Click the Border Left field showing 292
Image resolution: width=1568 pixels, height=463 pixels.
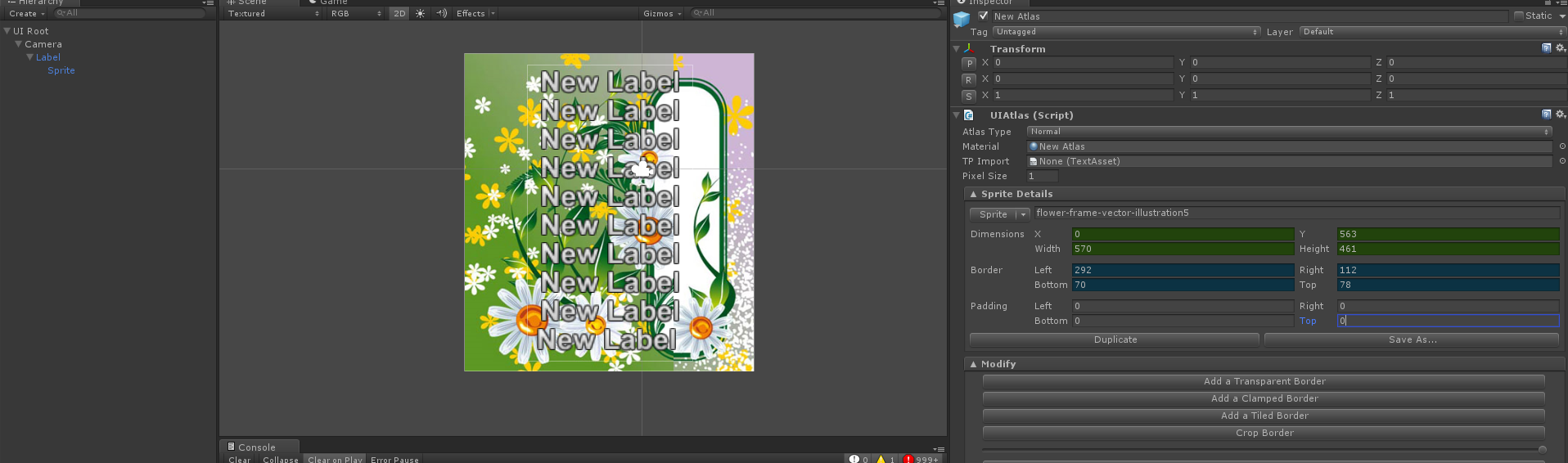pyautogui.click(x=1183, y=270)
